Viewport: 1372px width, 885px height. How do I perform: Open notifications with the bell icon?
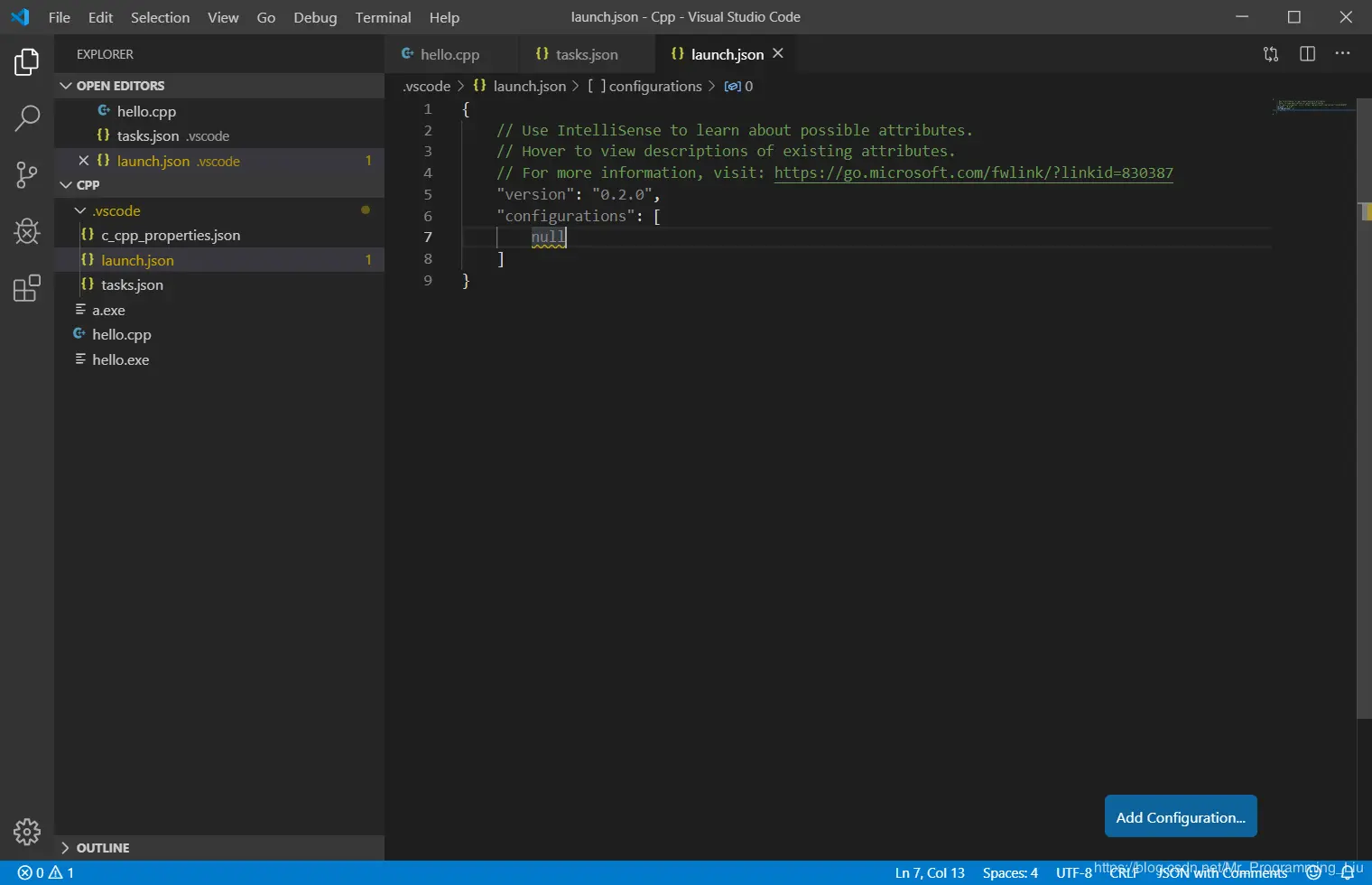[x=1348, y=872]
